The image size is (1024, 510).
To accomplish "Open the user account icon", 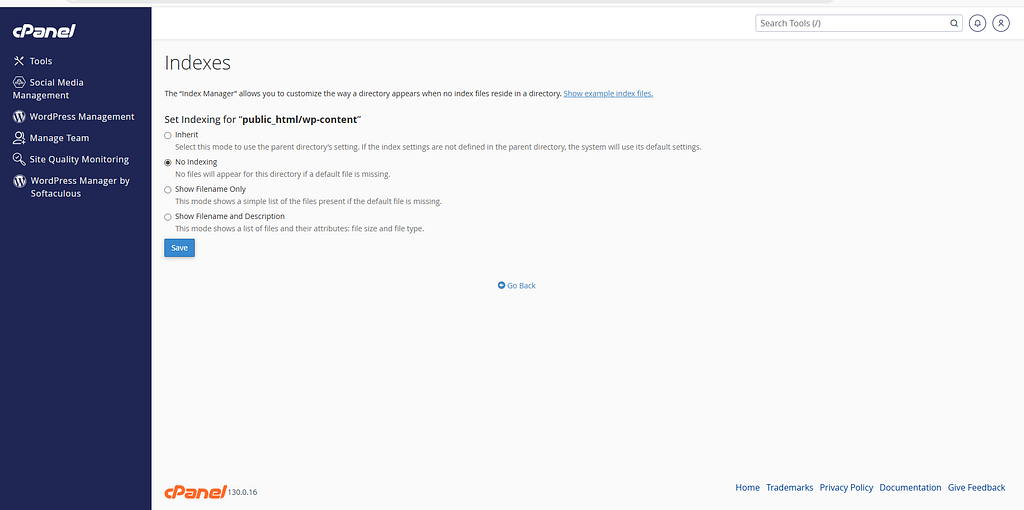I will 1000,24.
